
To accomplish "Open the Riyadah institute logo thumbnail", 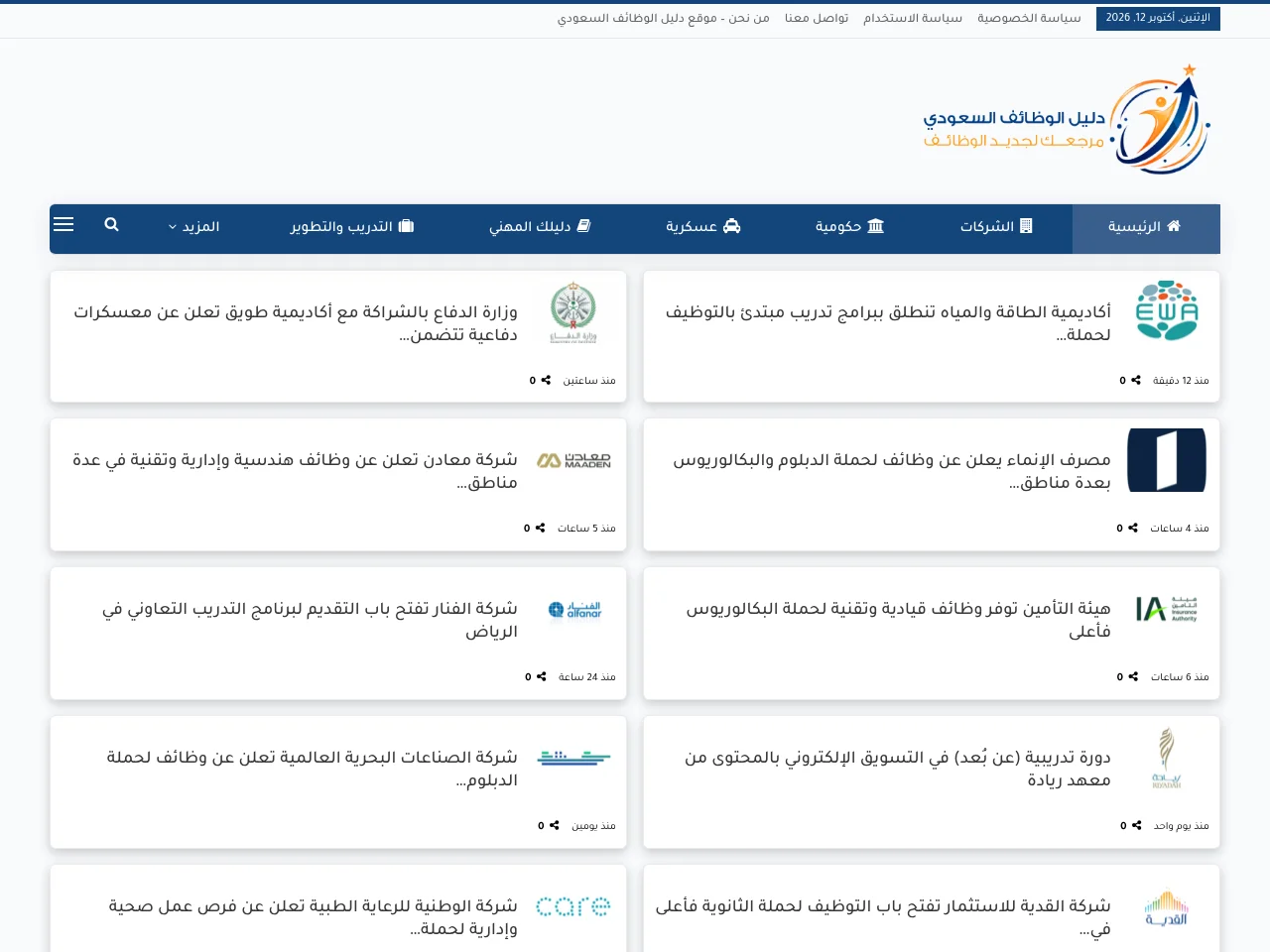I will click(1167, 758).
